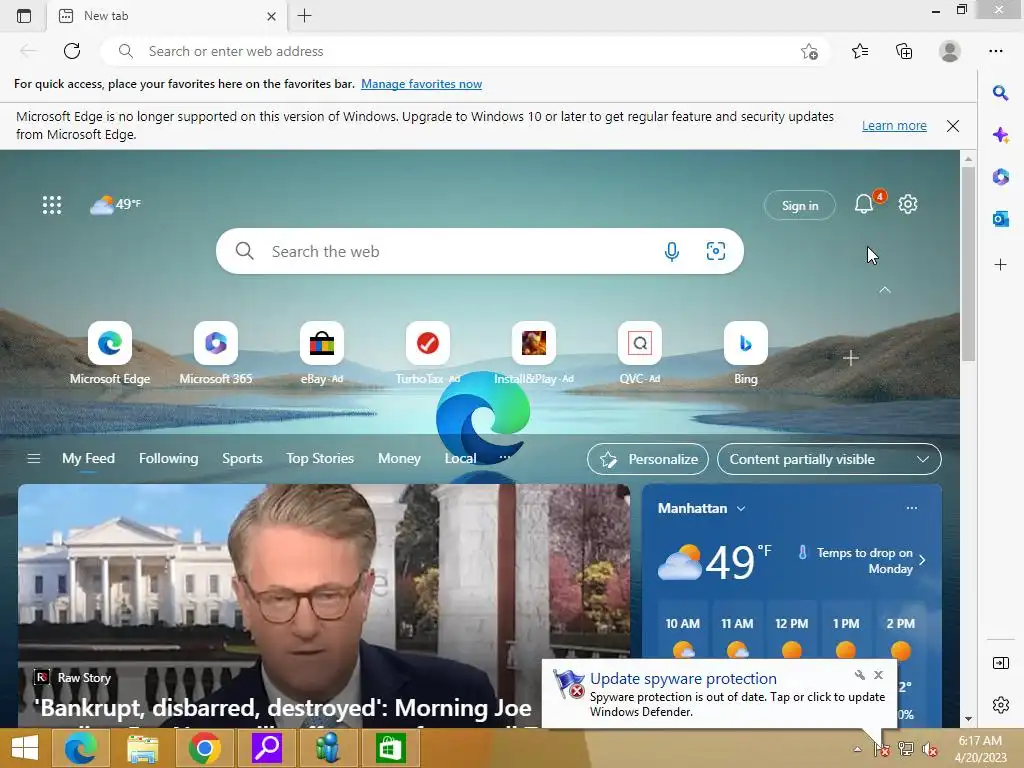The image size is (1024, 768).
Task: Click the Sign in button
Action: coord(800,205)
